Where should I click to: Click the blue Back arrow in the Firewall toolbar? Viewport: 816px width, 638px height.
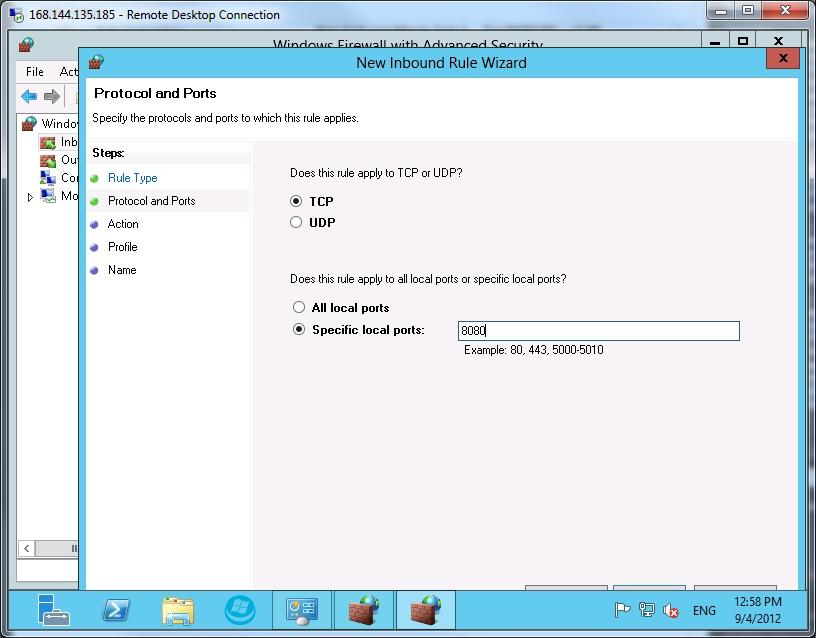(29, 96)
